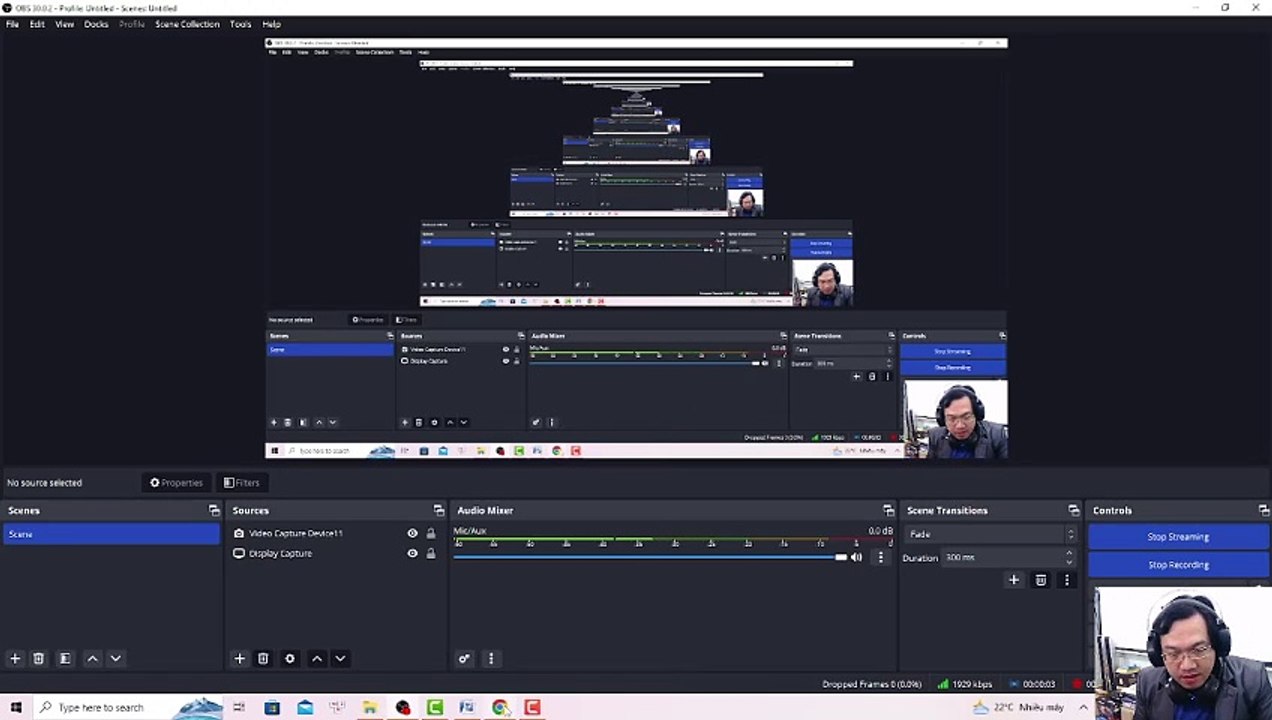Move scene down with arrow icon

[115, 658]
